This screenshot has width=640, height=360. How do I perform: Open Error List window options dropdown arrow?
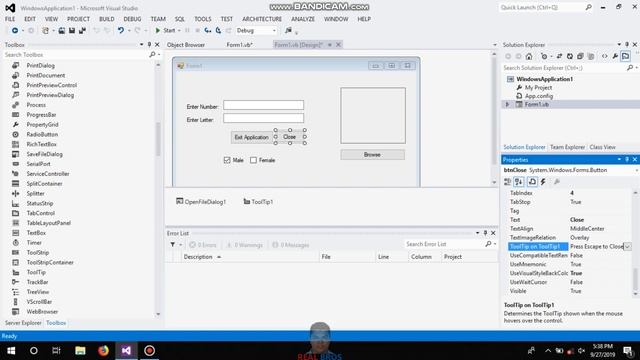[x=477, y=233]
